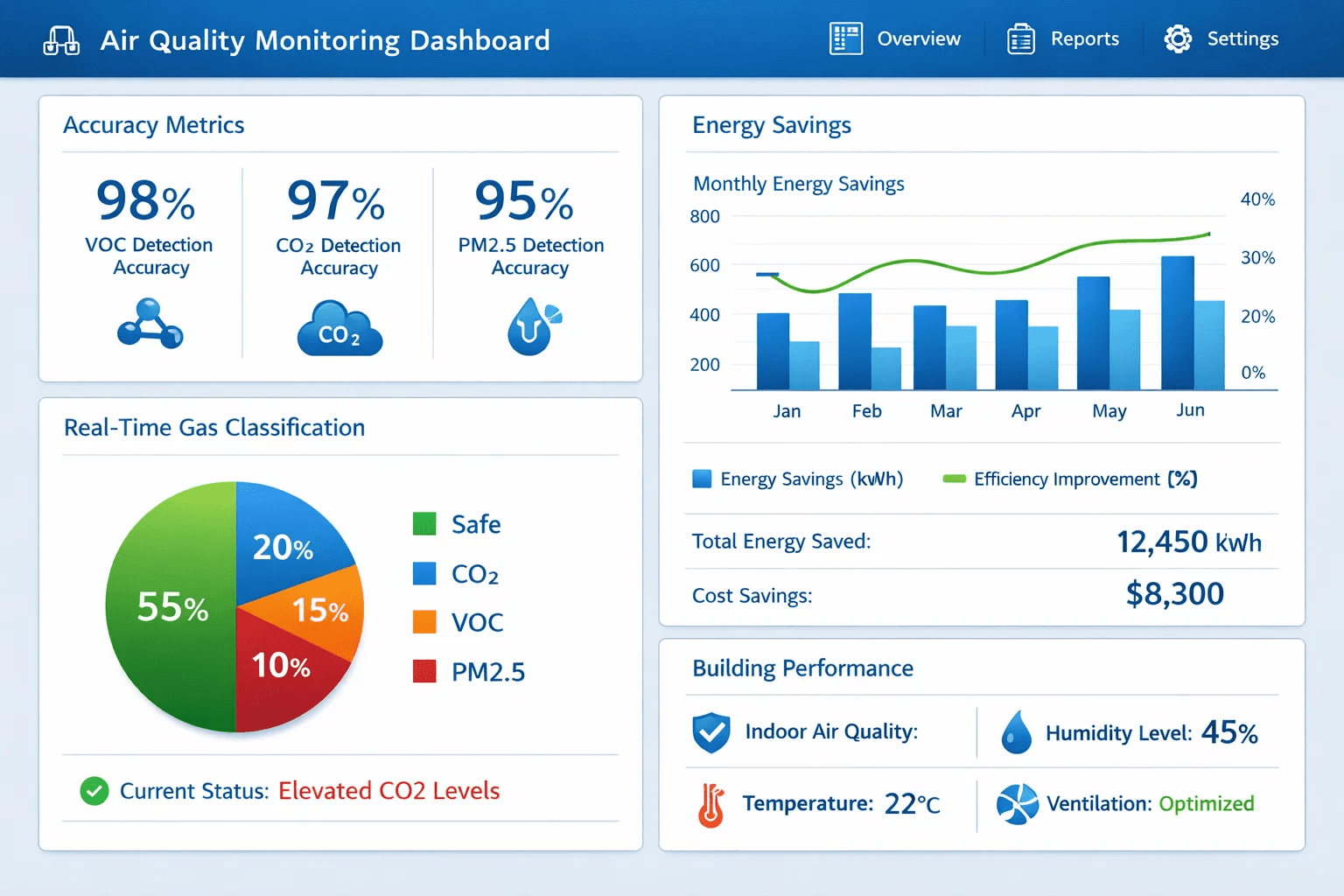Open the Overview tab

(895, 38)
